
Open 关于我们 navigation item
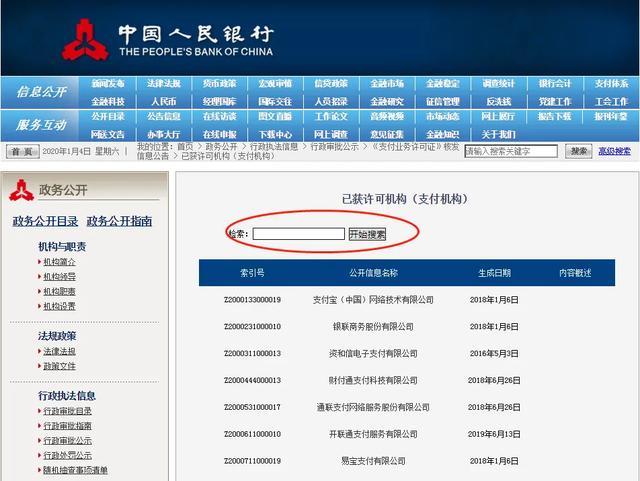[499, 134]
